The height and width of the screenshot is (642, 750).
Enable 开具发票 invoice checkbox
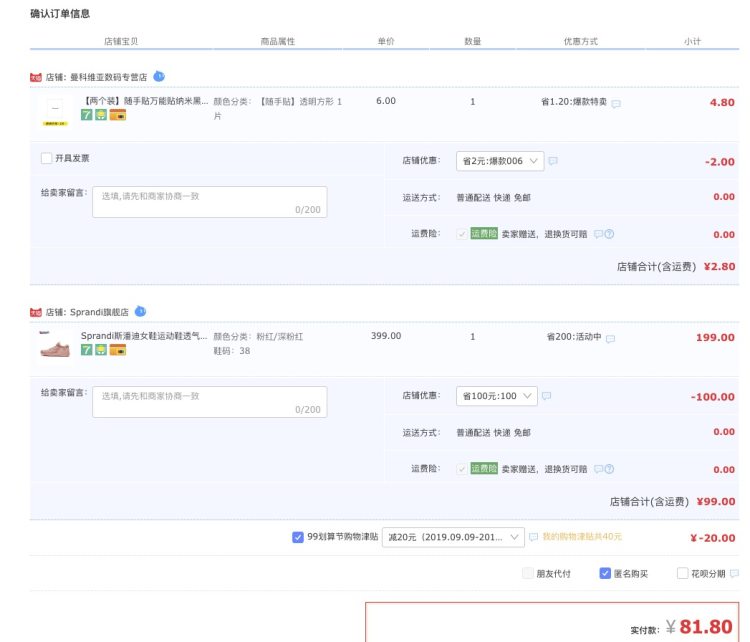(x=46, y=158)
